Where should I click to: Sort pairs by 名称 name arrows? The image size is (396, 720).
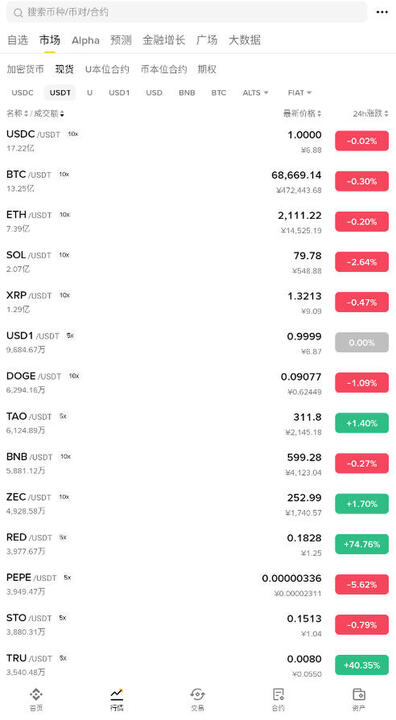17,113
